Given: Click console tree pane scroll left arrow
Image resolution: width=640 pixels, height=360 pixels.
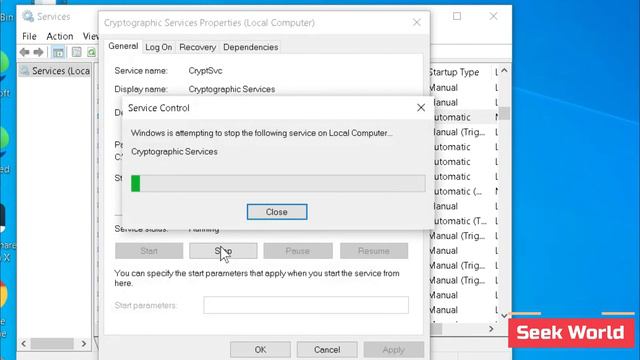Looking at the screenshot, I should coord(24,344).
